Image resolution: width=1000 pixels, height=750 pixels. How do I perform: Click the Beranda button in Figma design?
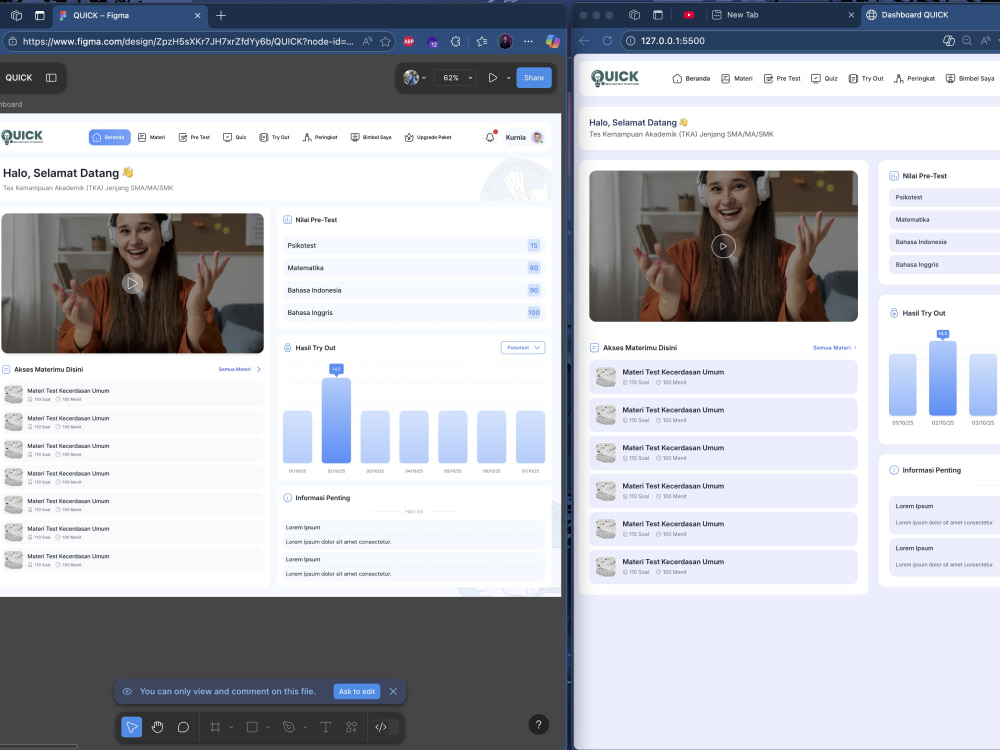click(110, 137)
